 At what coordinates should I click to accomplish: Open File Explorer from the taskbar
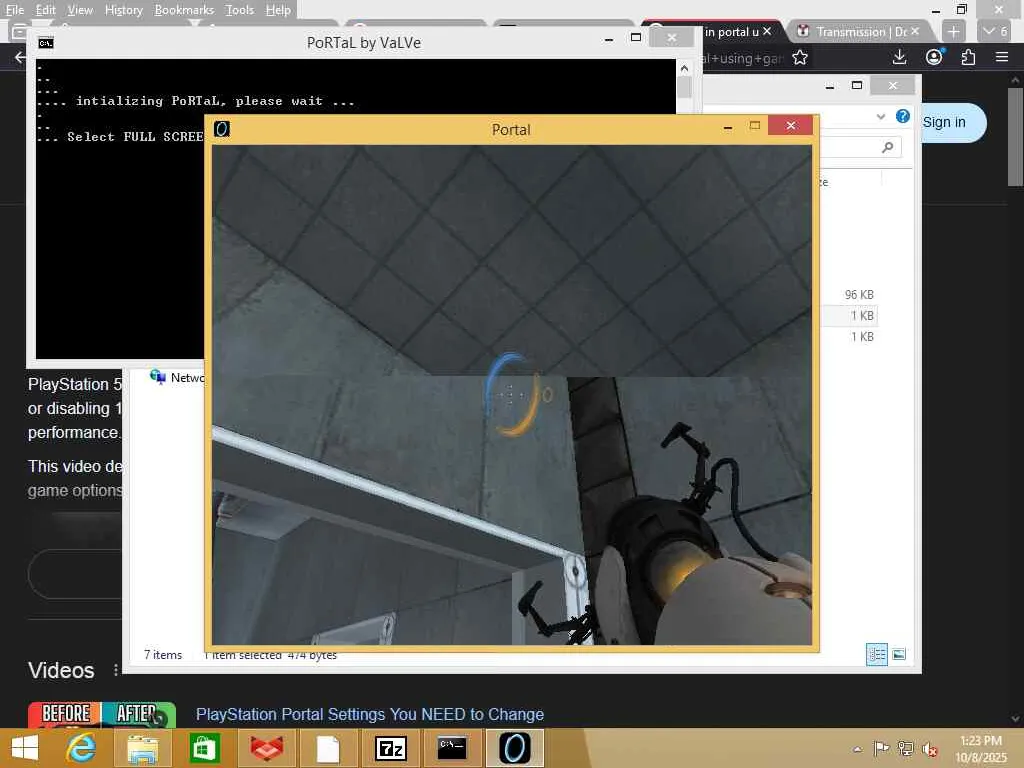pos(143,748)
